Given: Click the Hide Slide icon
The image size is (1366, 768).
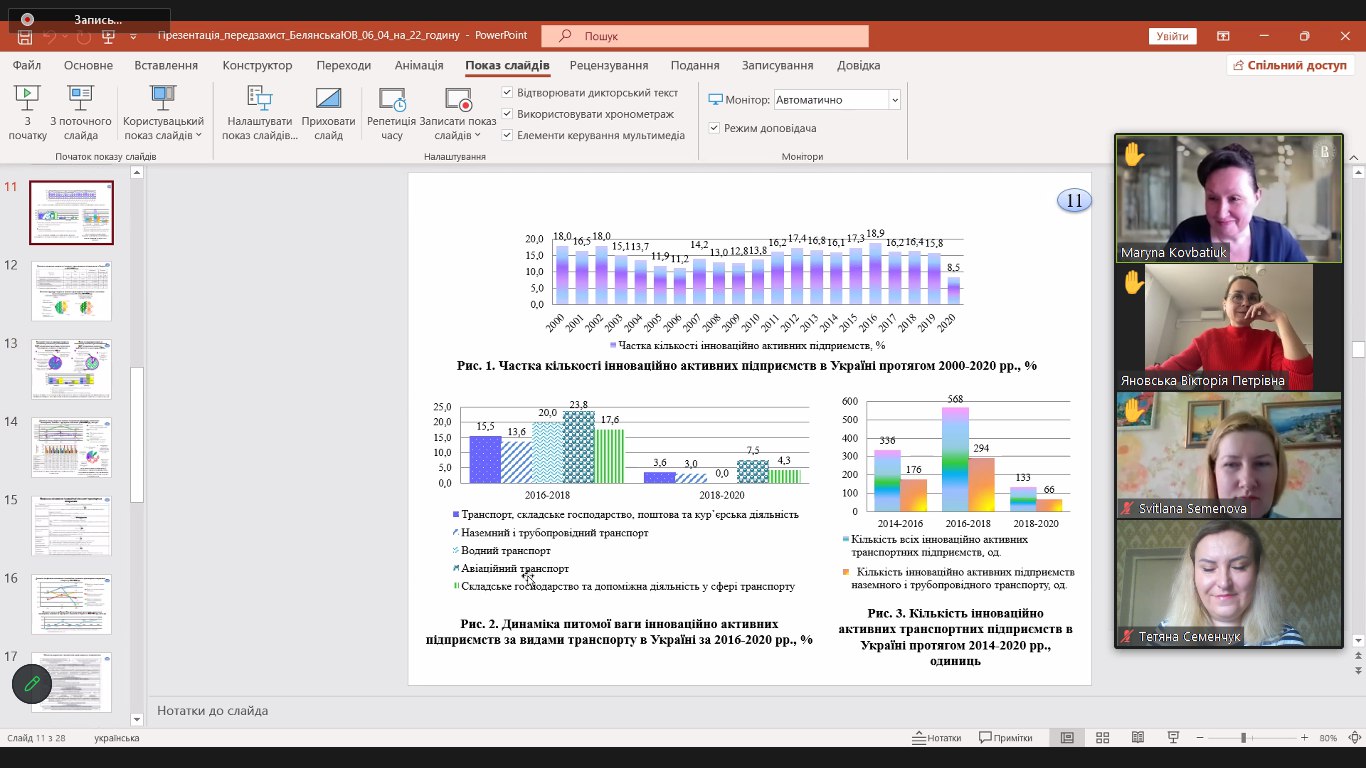Looking at the screenshot, I should (328, 97).
